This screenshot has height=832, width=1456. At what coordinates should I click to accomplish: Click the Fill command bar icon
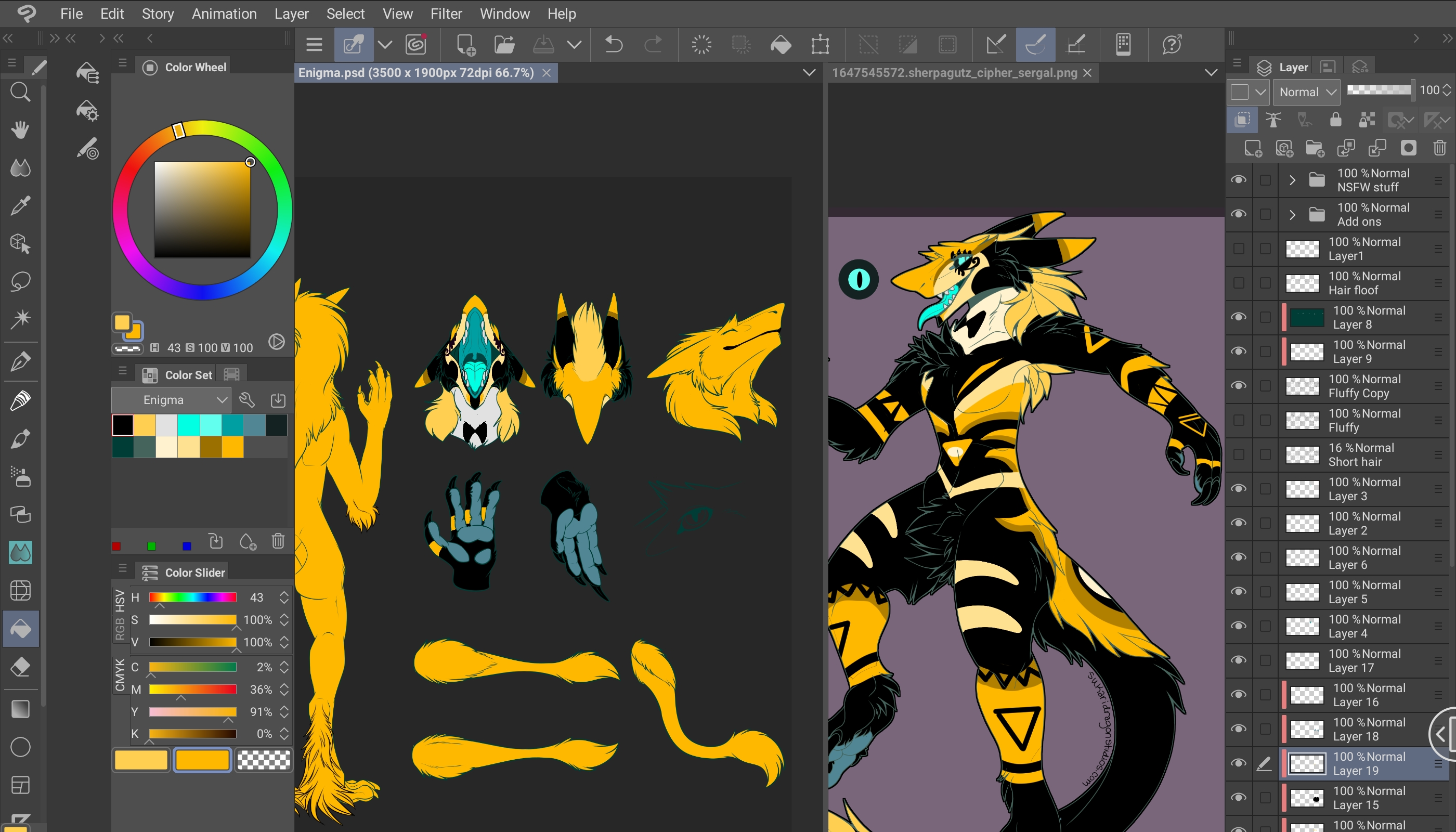pyautogui.click(x=781, y=45)
